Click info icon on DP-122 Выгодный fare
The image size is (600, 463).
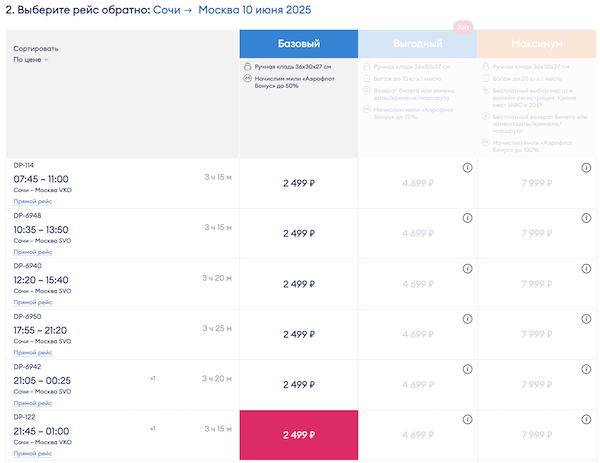pos(467,418)
